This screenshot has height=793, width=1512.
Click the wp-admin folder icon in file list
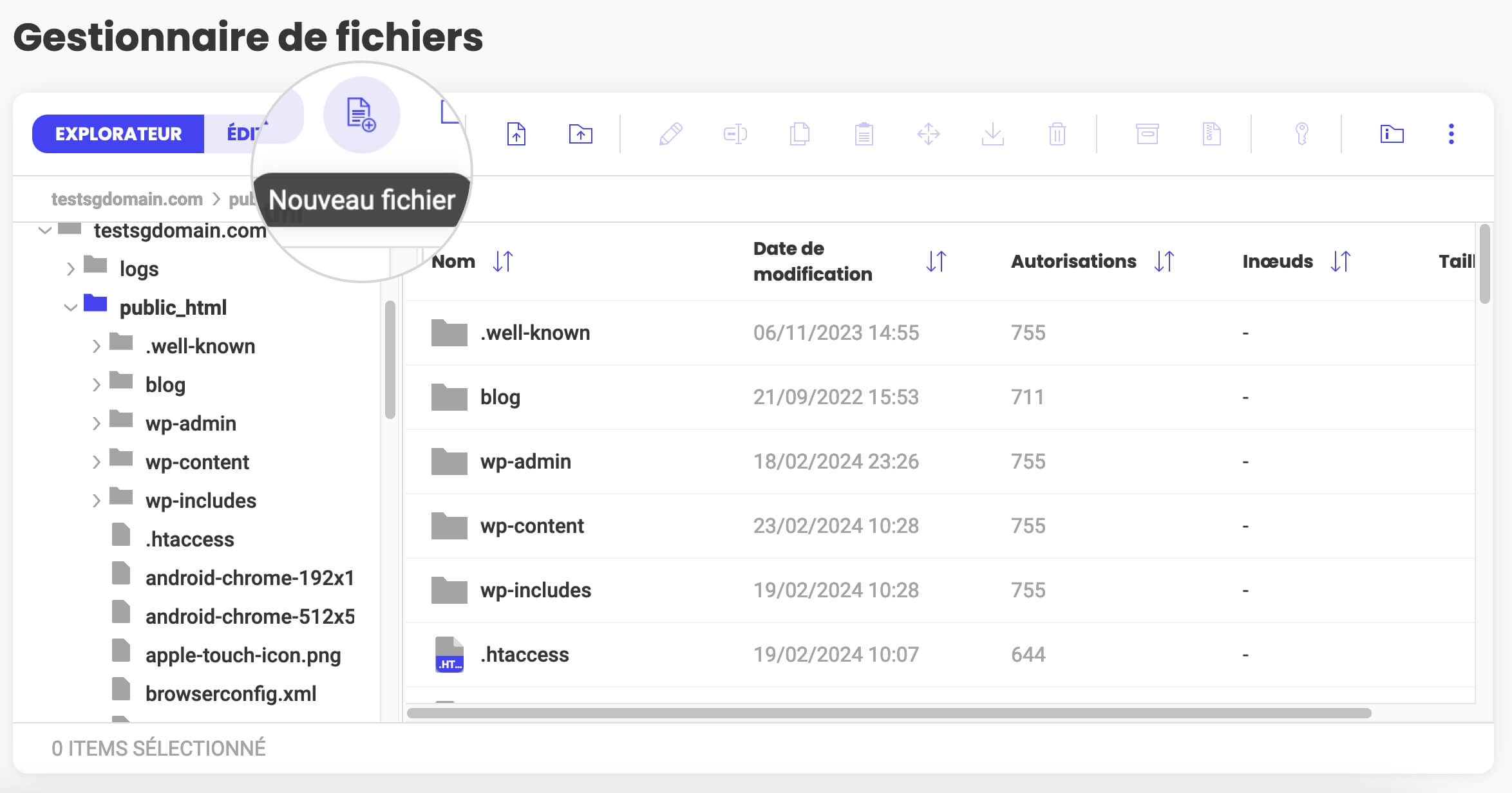tap(449, 461)
